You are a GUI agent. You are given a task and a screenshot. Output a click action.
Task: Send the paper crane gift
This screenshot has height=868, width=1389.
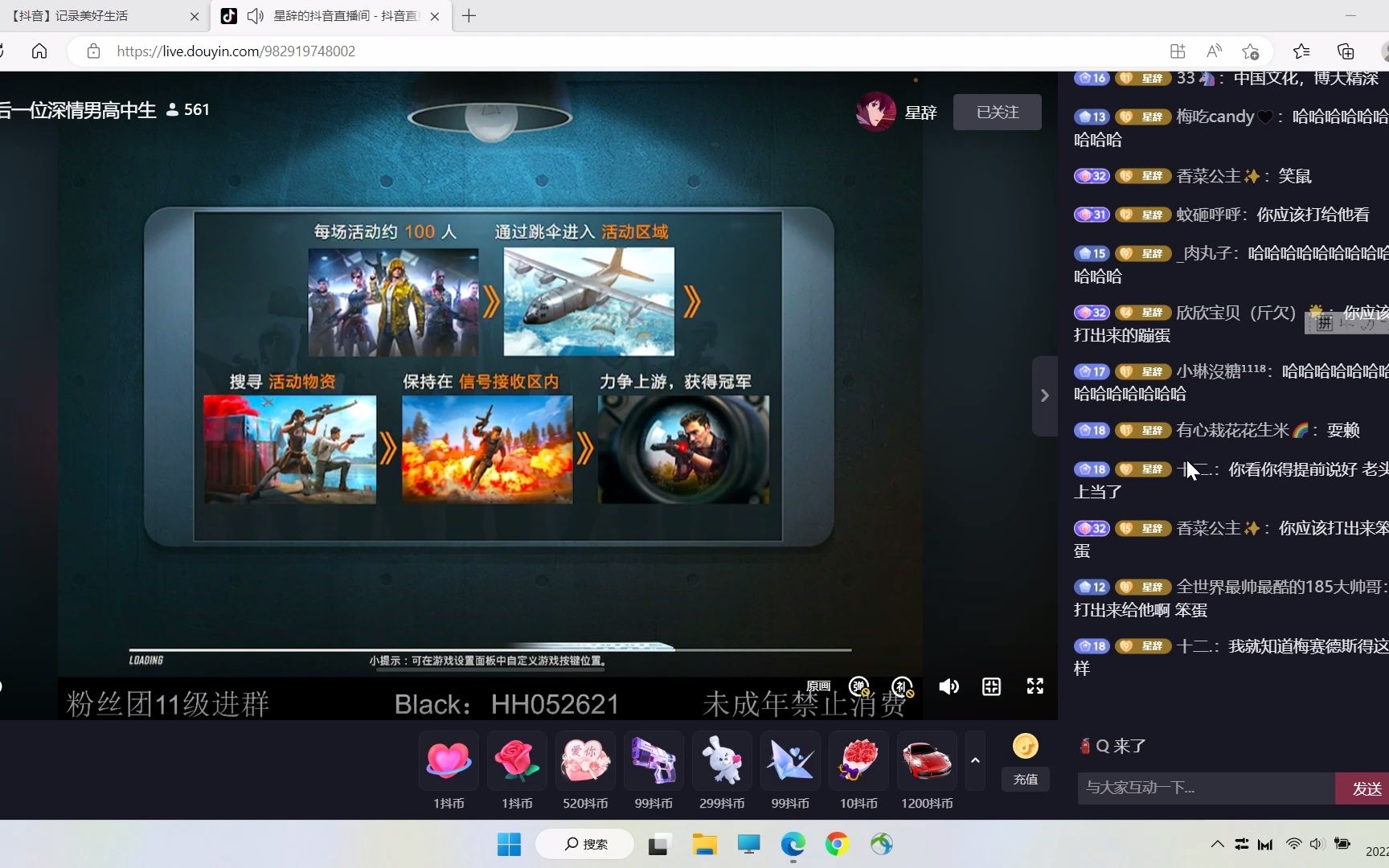[790, 760]
